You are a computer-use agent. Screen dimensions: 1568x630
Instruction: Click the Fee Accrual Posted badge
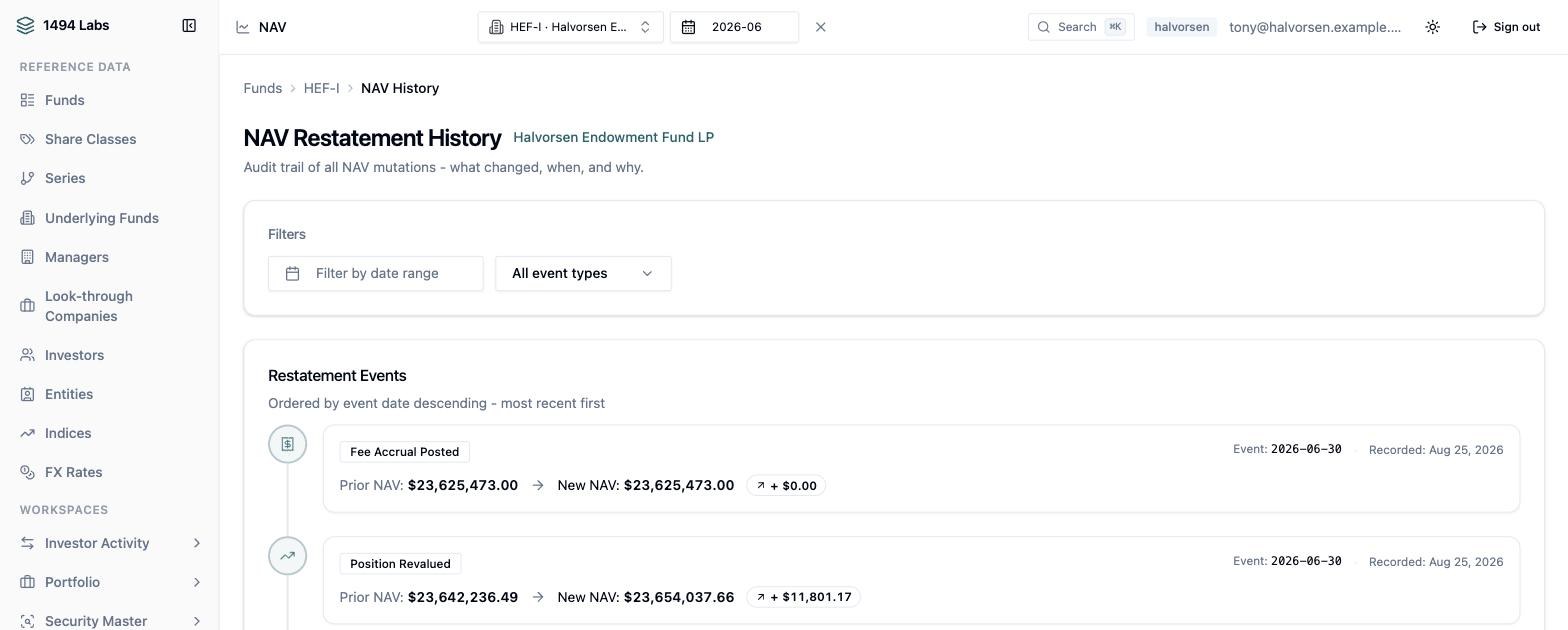[x=404, y=452]
